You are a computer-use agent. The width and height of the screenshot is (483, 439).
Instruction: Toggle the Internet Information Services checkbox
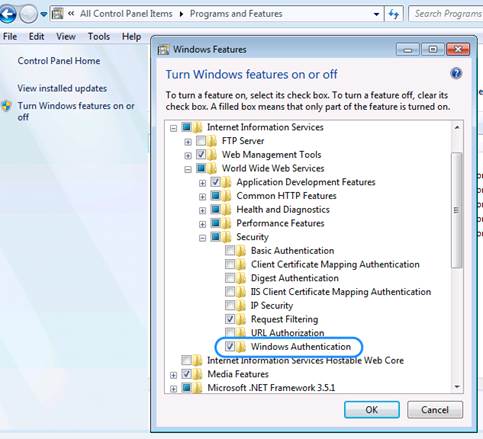(x=186, y=127)
